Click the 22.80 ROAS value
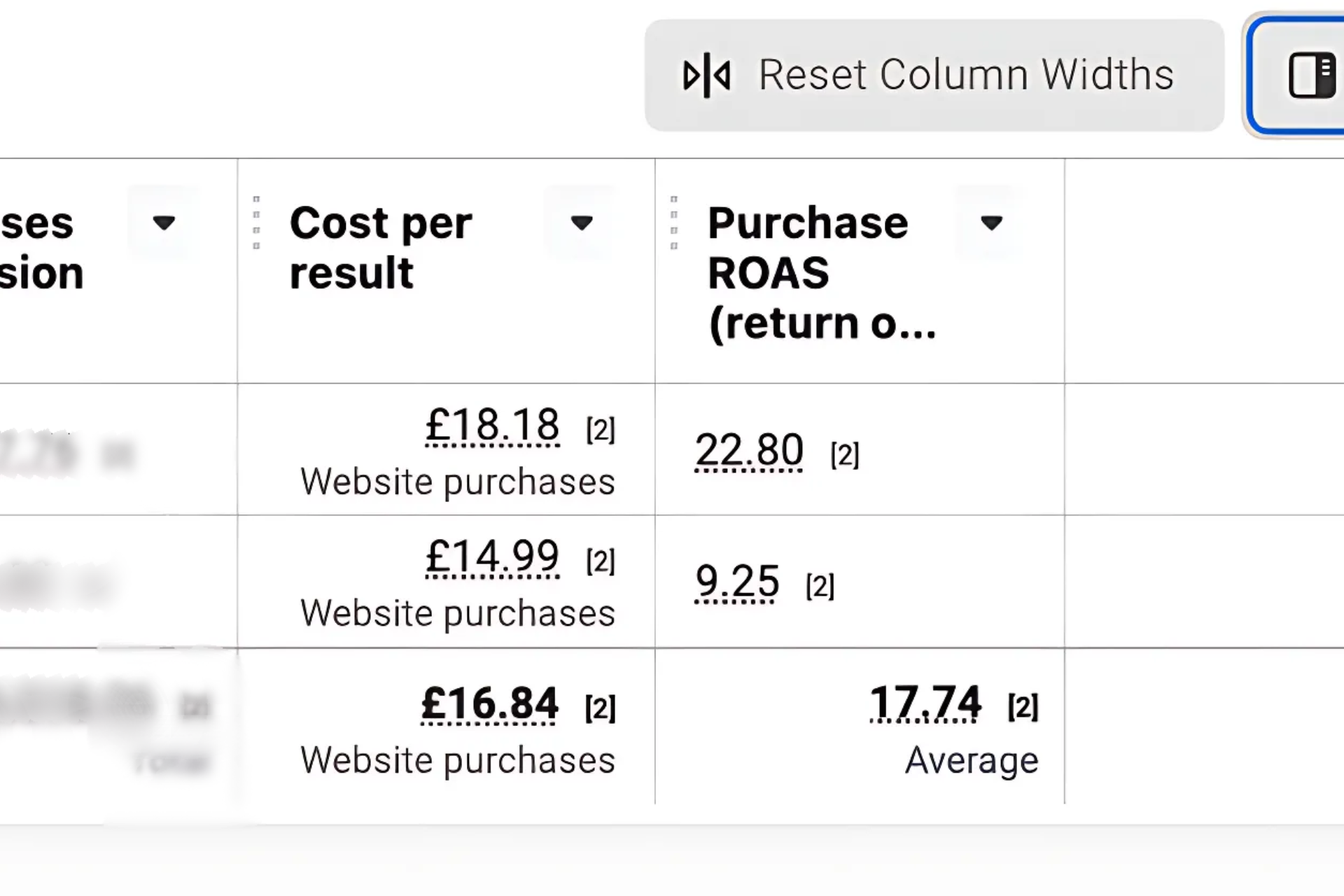Image resolution: width=1344 pixels, height=896 pixels. click(x=748, y=449)
